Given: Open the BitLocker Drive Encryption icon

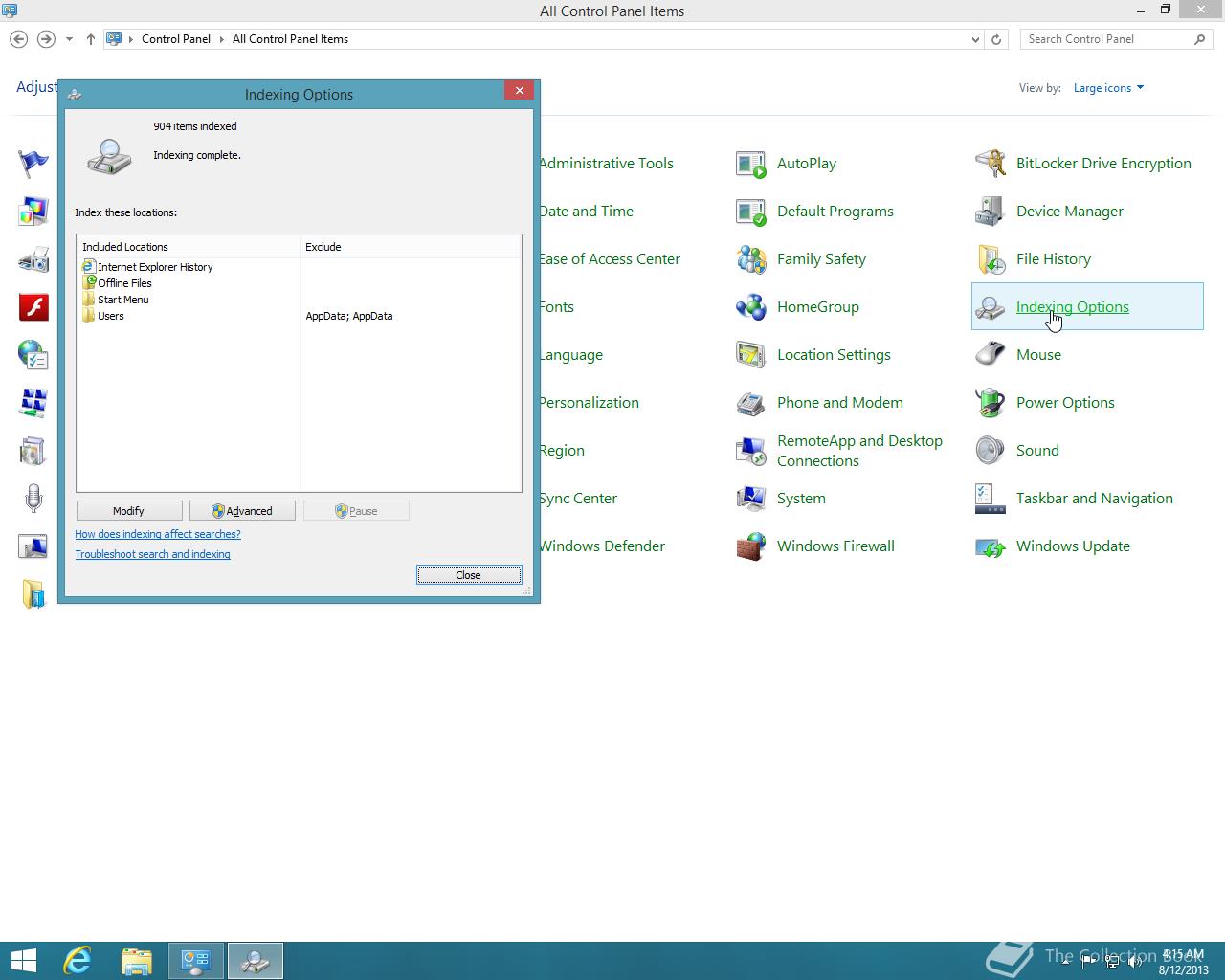Looking at the screenshot, I should (x=991, y=164).
